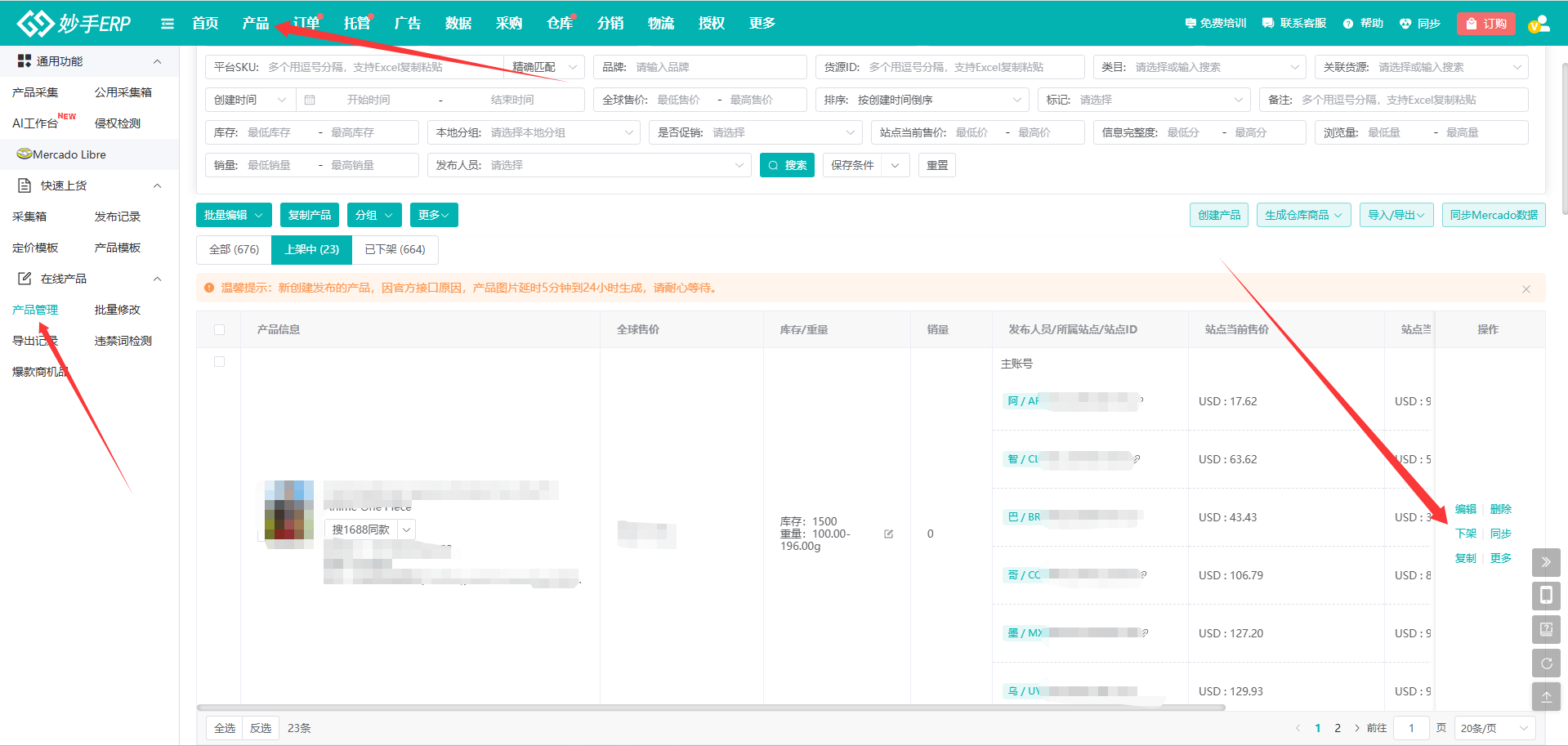Collapse the sidebar with the hamburger icon
This screenshot has height=746, width=1568.
pos(168,24)
